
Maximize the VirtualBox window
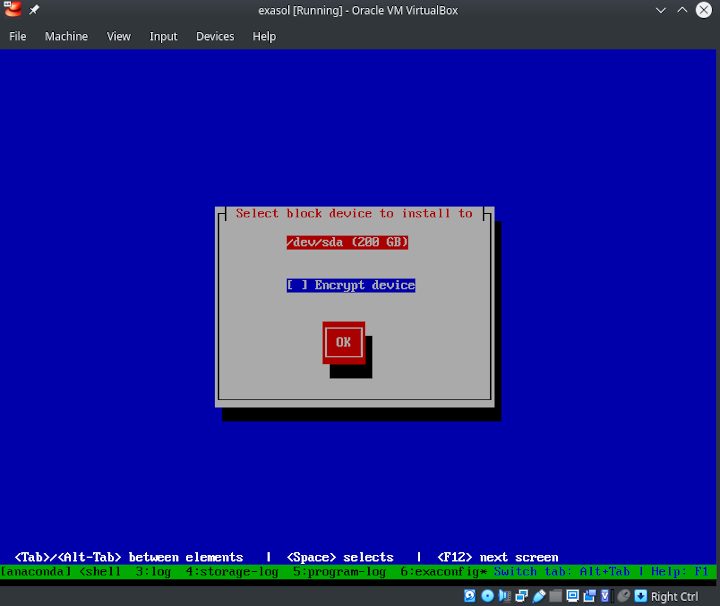tap(682, 10)
